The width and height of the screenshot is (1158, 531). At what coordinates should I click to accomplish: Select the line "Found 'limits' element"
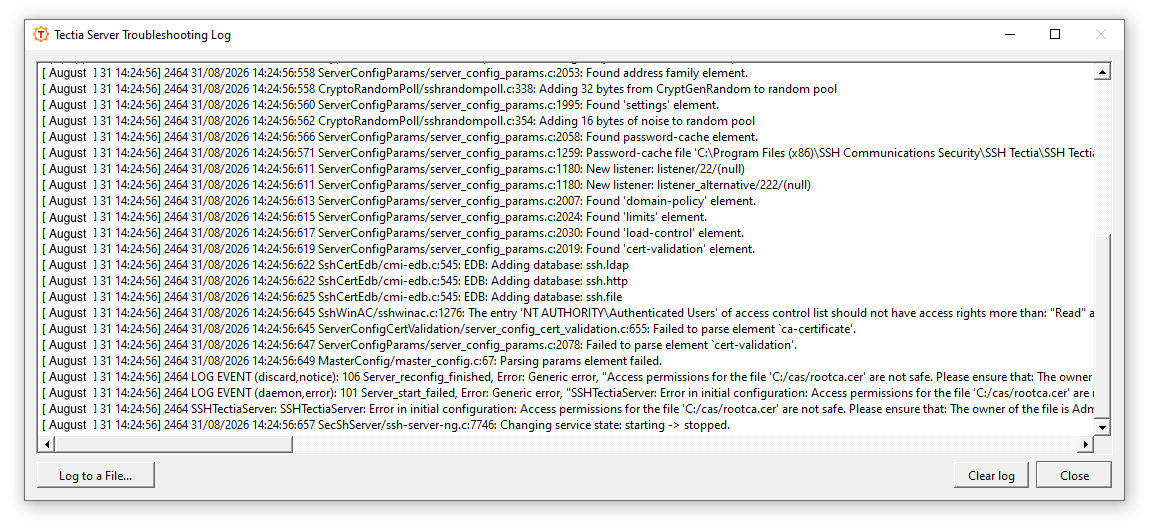click(374, 217)
